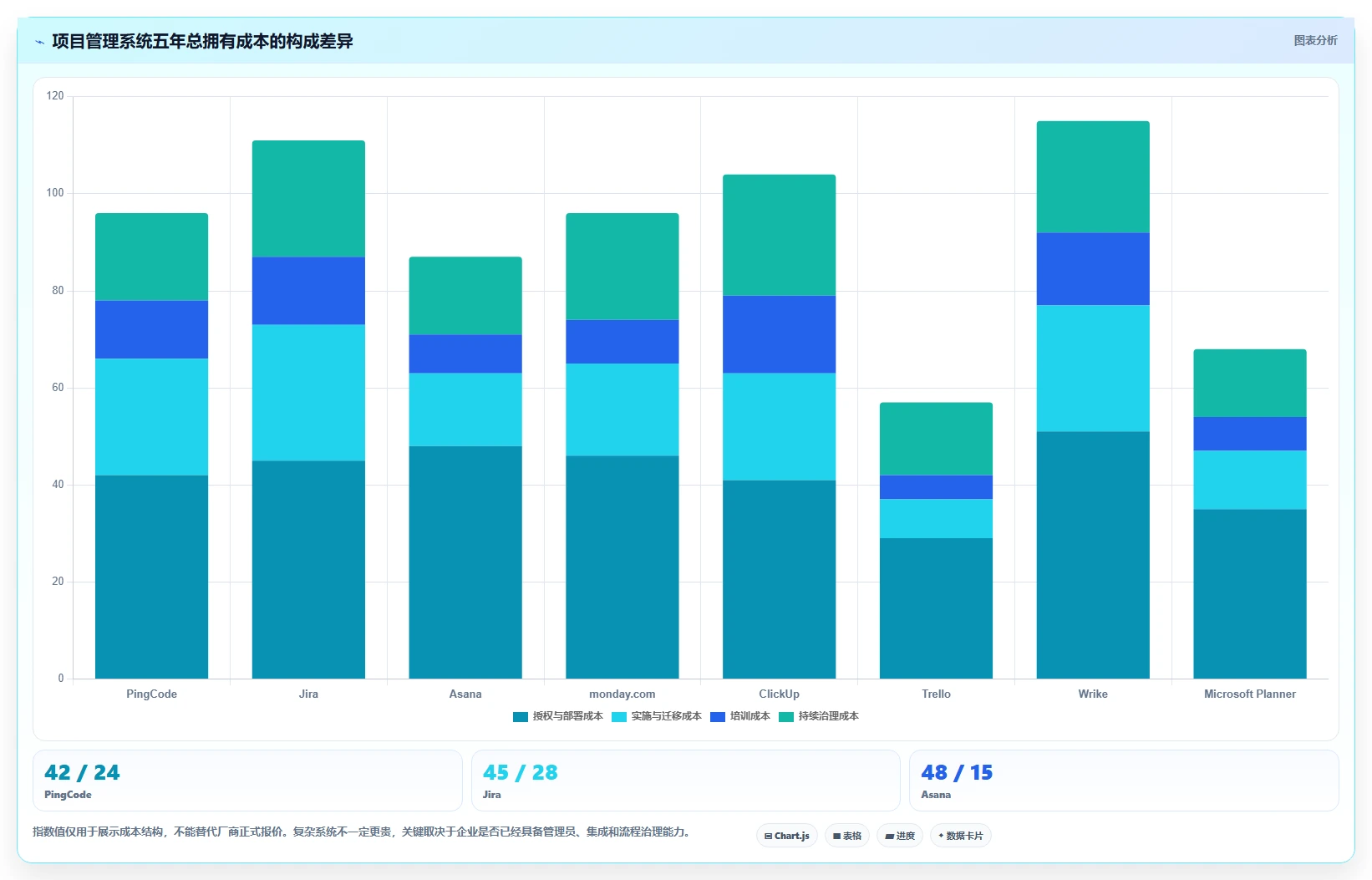Click the Microsoft Planner x-axis label
The image size is (1372, 880).
tap(1250, 694)
